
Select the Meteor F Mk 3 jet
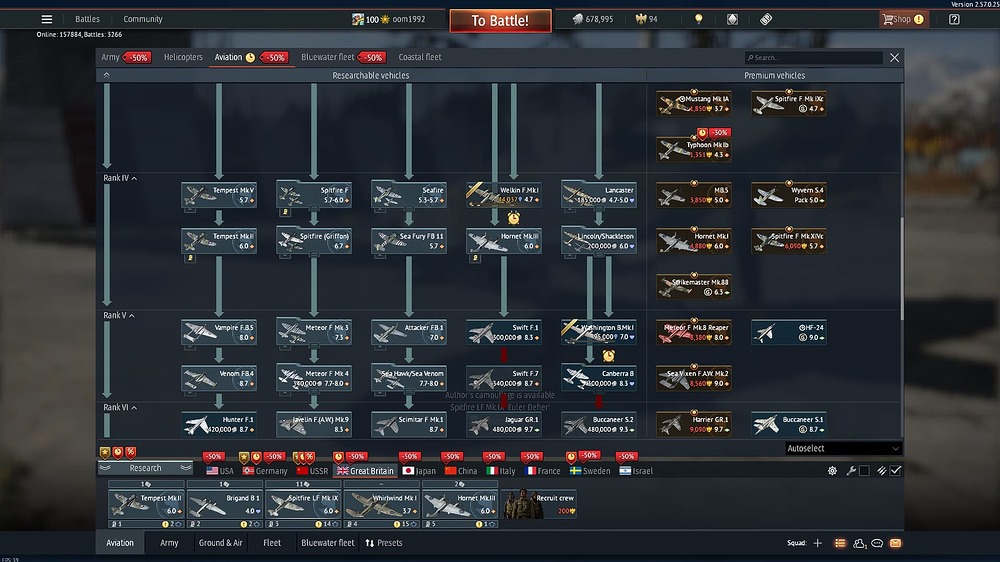(x=314, y=332)
